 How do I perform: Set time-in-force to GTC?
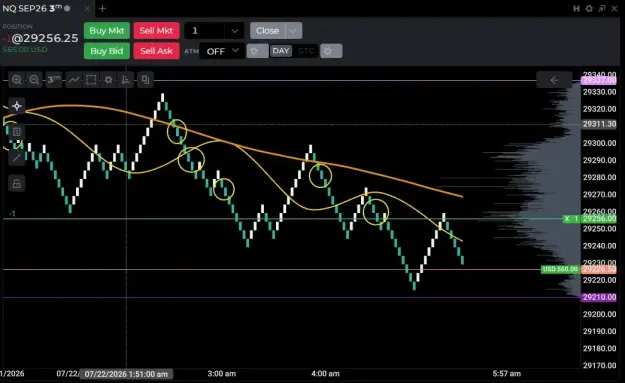[306, 51]
